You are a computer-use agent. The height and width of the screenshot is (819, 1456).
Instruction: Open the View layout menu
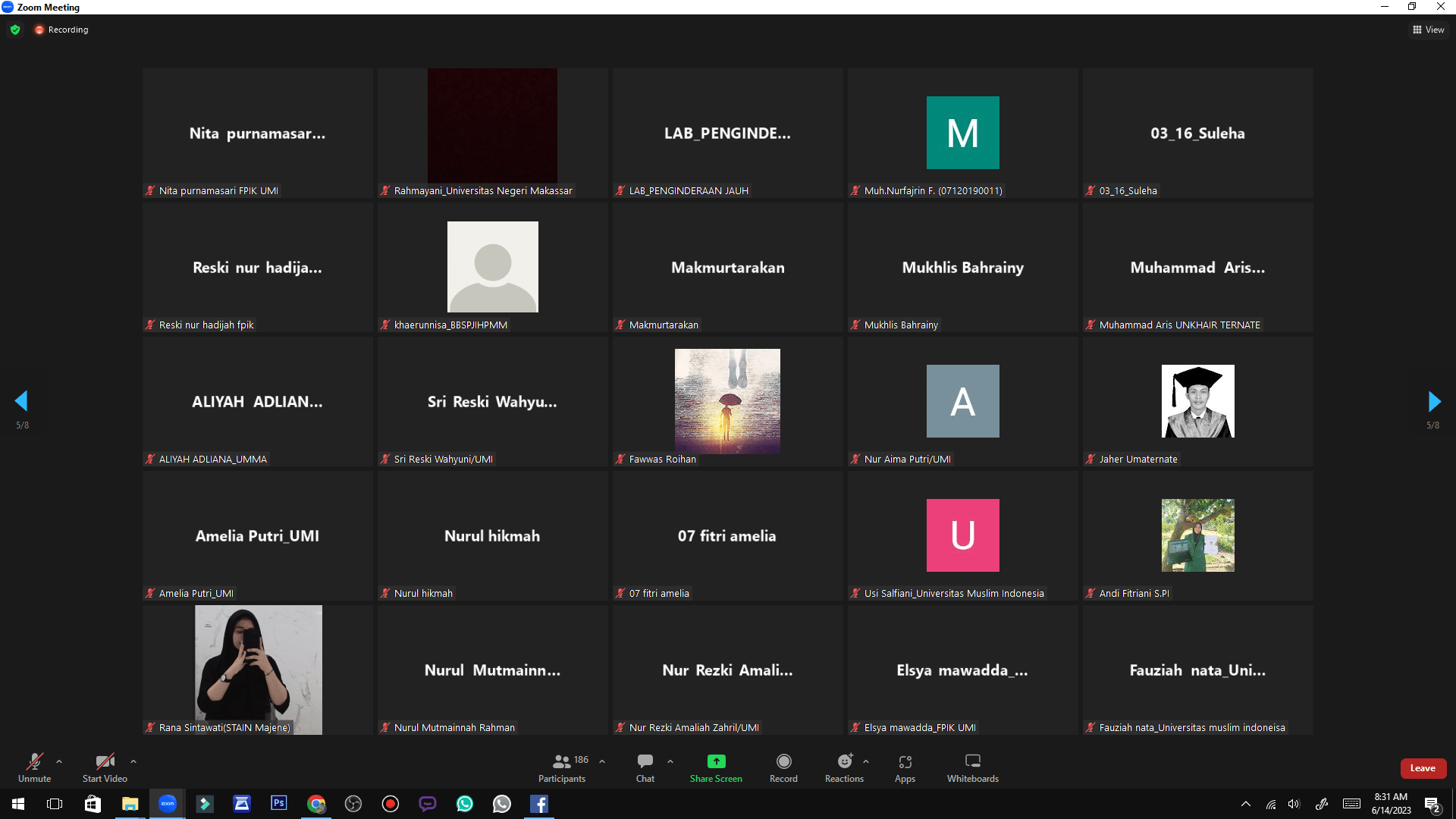pos(1428,30)
